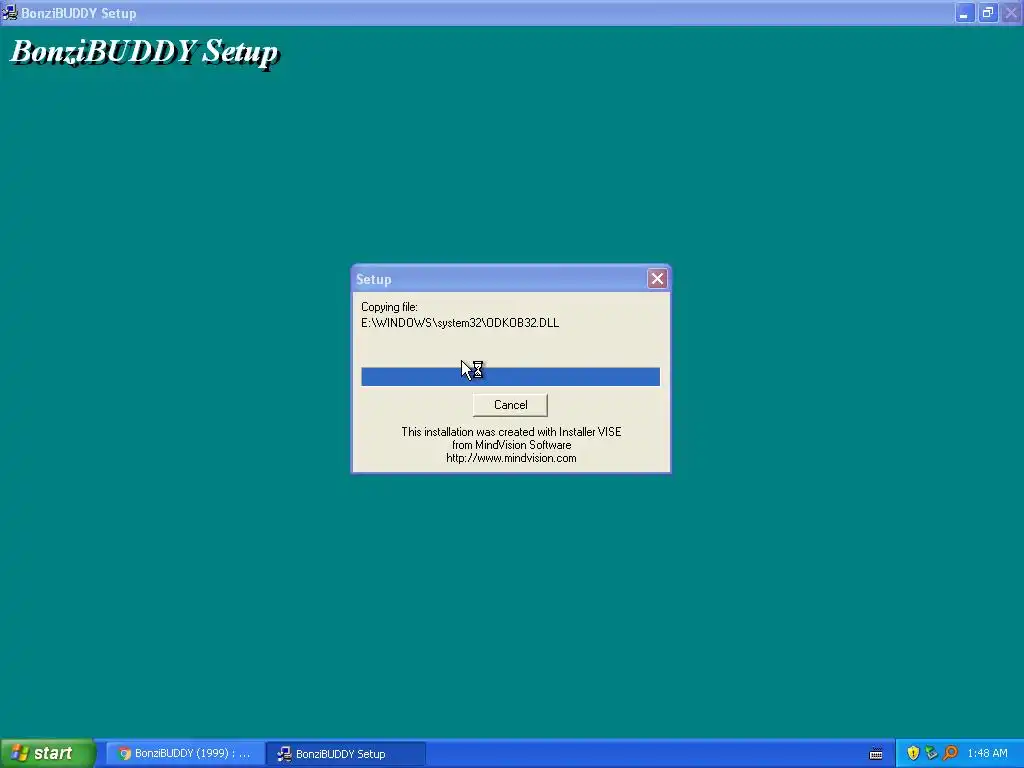Cancel the BonziBUDDY file copy

pyautogui.click(x=510, y=405)
